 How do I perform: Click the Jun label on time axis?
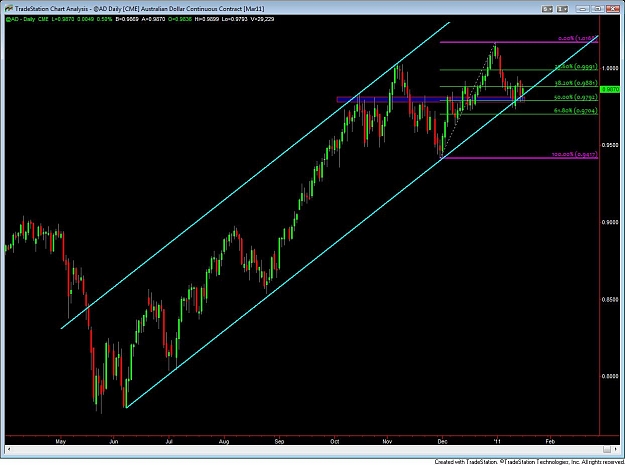pos(114,441)
